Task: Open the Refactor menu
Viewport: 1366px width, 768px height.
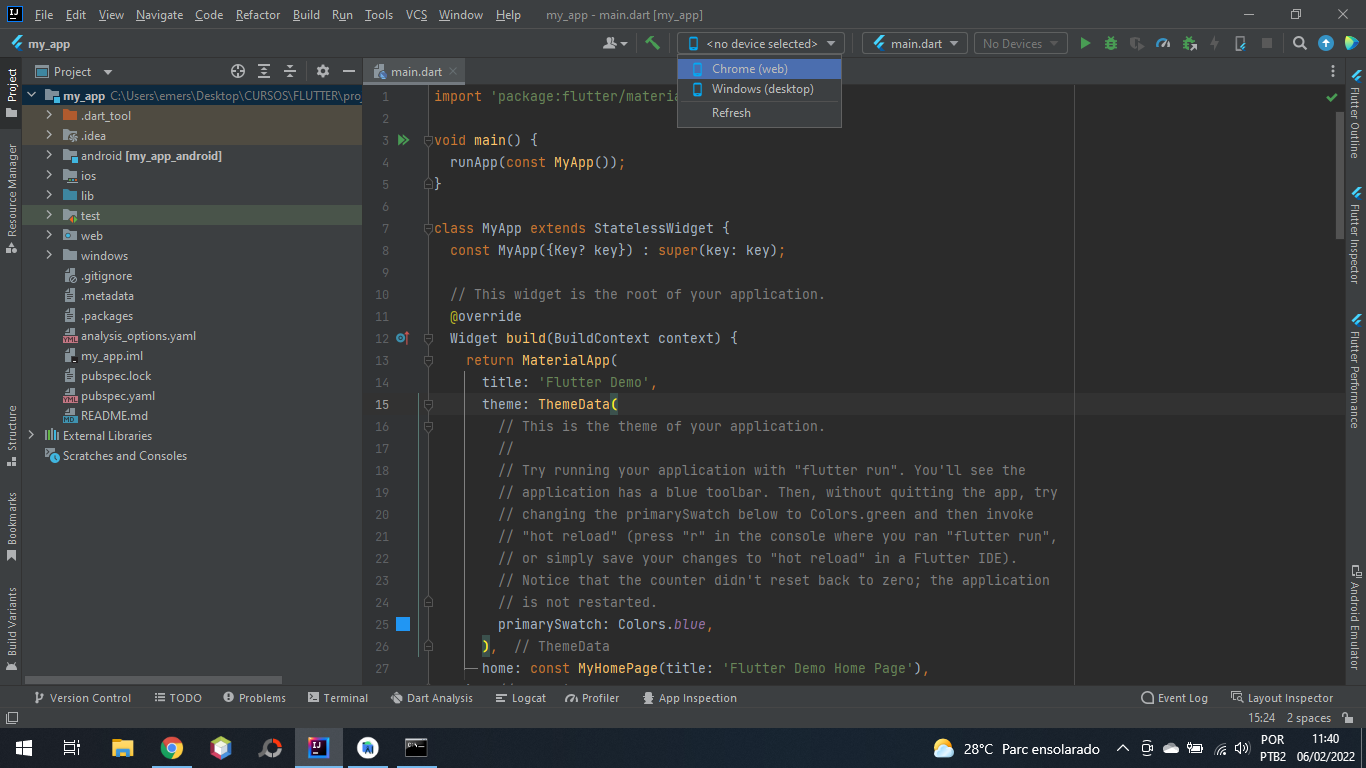Action: click(x=258, y=15)
